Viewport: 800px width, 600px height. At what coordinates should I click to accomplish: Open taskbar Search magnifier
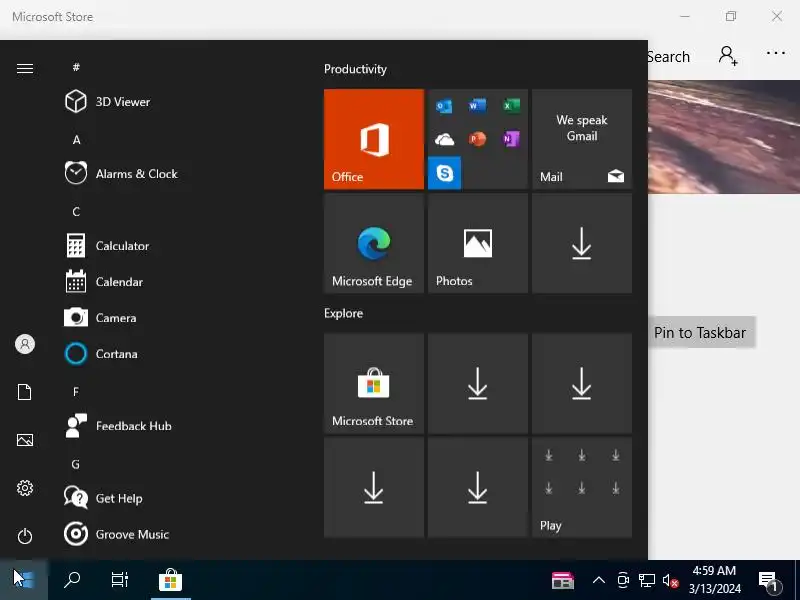point(72,580)
